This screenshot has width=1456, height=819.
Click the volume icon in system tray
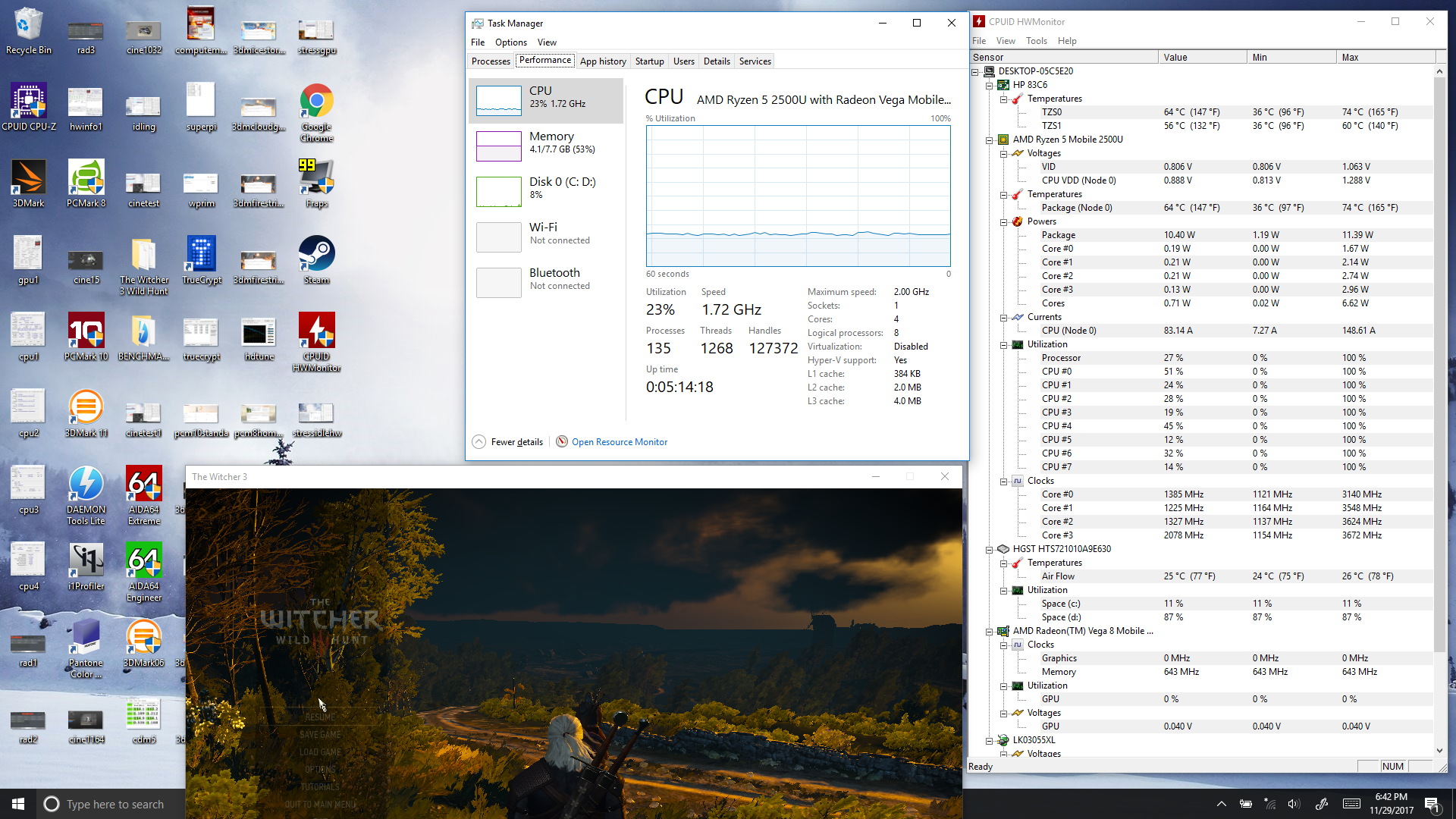click(1294, 804)
